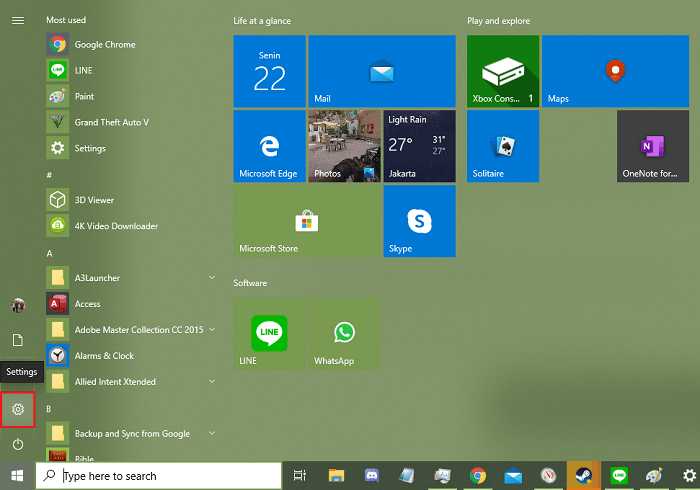The width and height of the screenshot is (700, 490).
Task: Open the Solitaire tile
Action: pyautogui.click(x=503, y=146)
